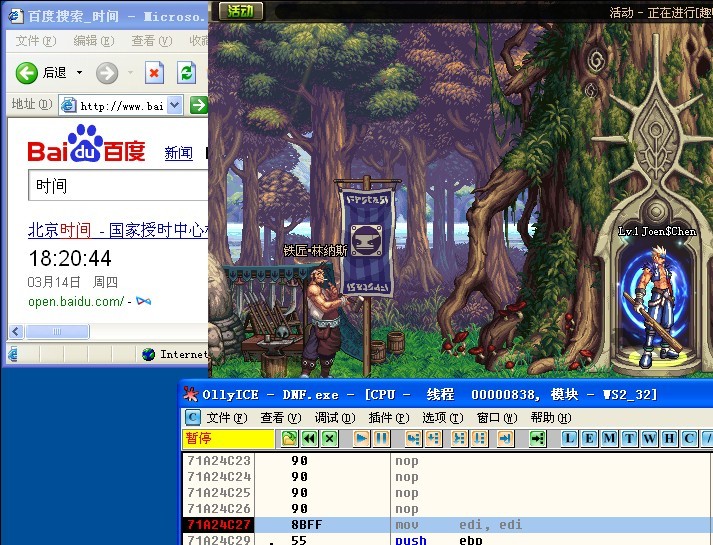Screen dimensions: 713x545
Task: Click the blue bow-tie icon after open.baidu.com
Action: tap(144, 301)
